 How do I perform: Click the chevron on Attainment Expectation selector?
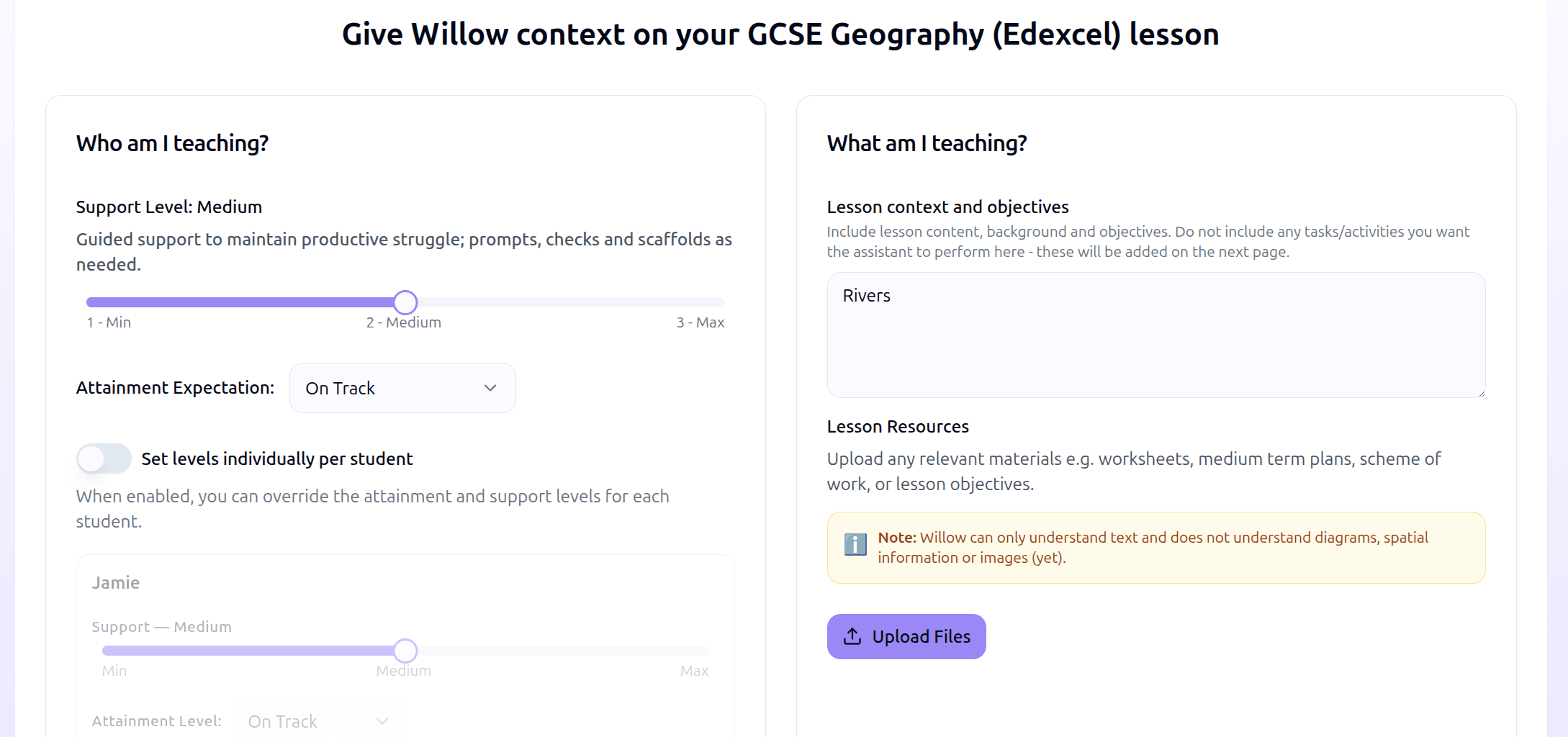point(490,388)
